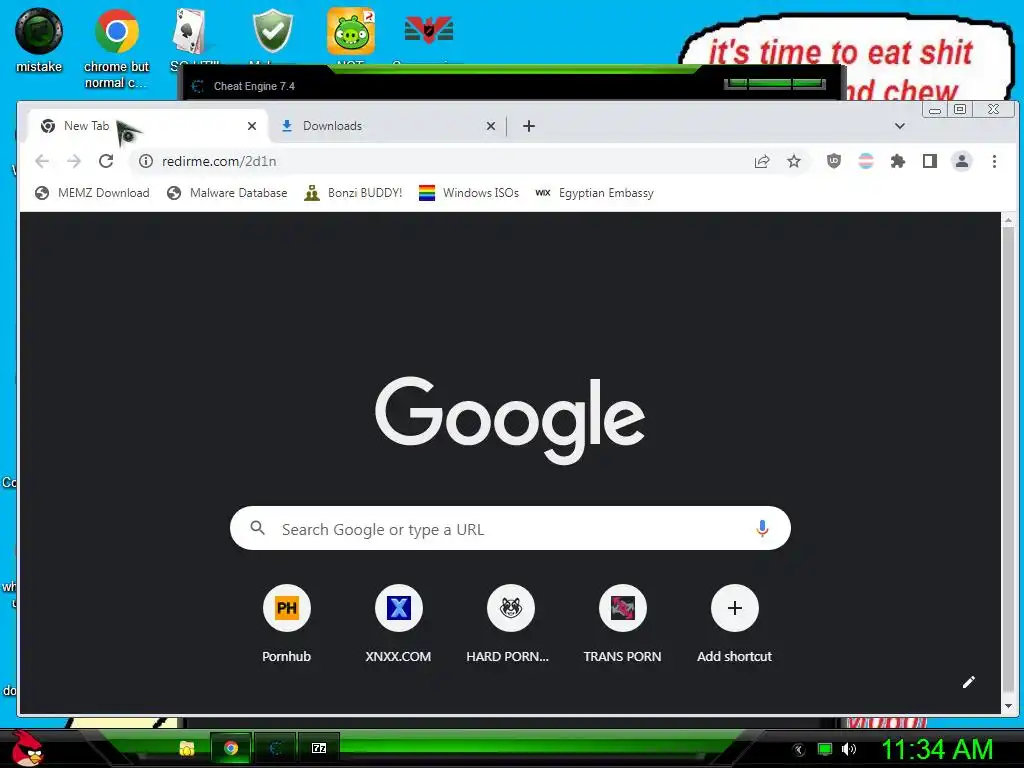Viewport: 1024px width, 768px height.
Task: Open the 7z taskbar button
Action: [x=319, y=748]
